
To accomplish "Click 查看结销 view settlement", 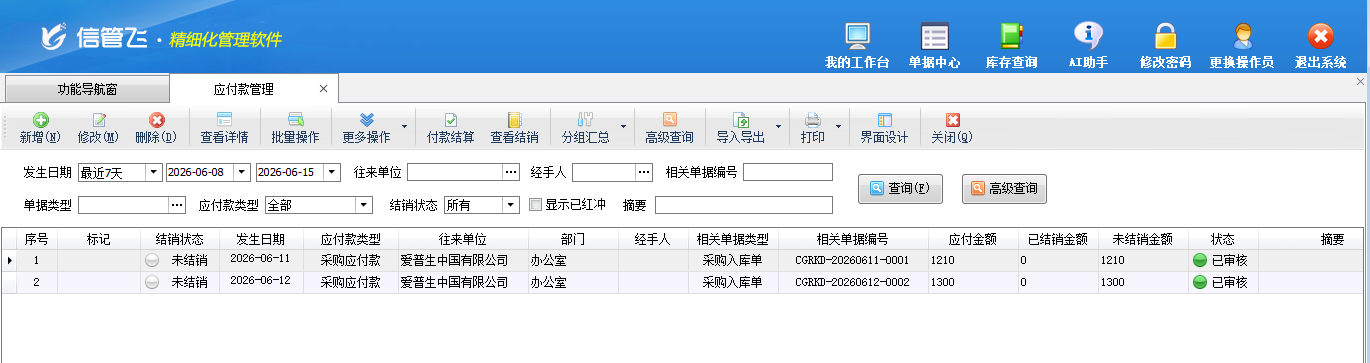I will click(x=514, y=128).
